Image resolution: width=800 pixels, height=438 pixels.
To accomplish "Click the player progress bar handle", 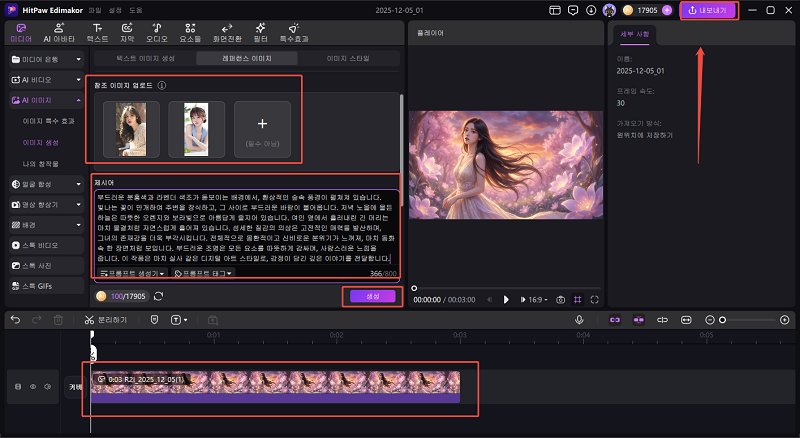I will pos(414,288).
